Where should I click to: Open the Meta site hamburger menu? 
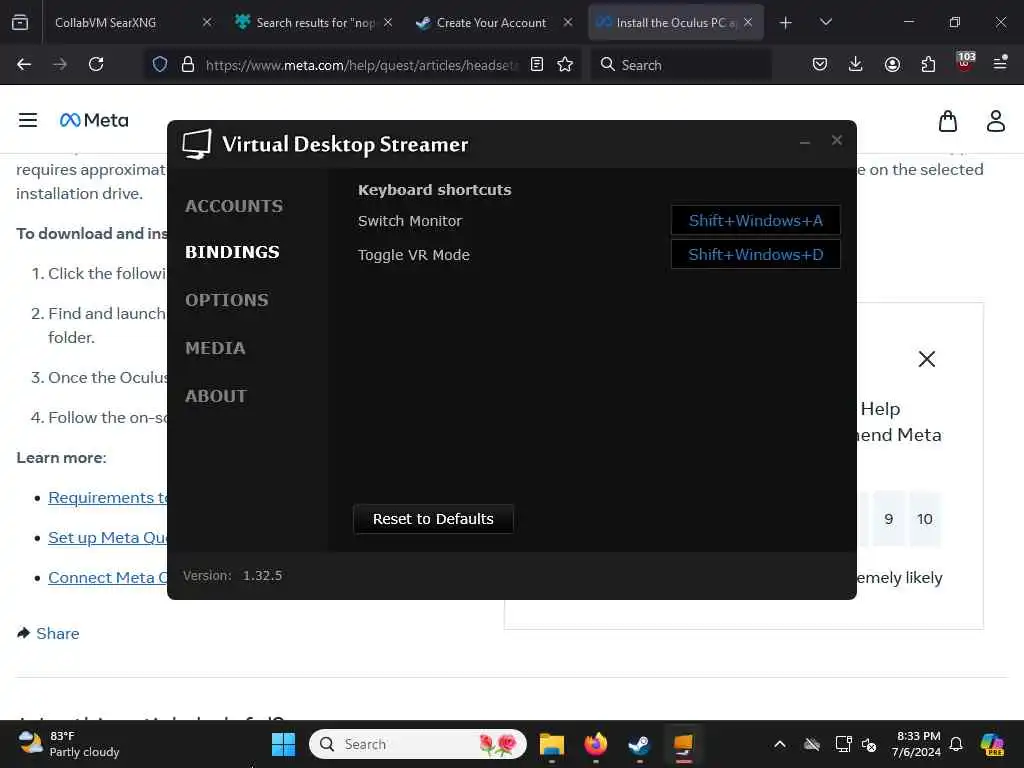(x=27, y=120)
